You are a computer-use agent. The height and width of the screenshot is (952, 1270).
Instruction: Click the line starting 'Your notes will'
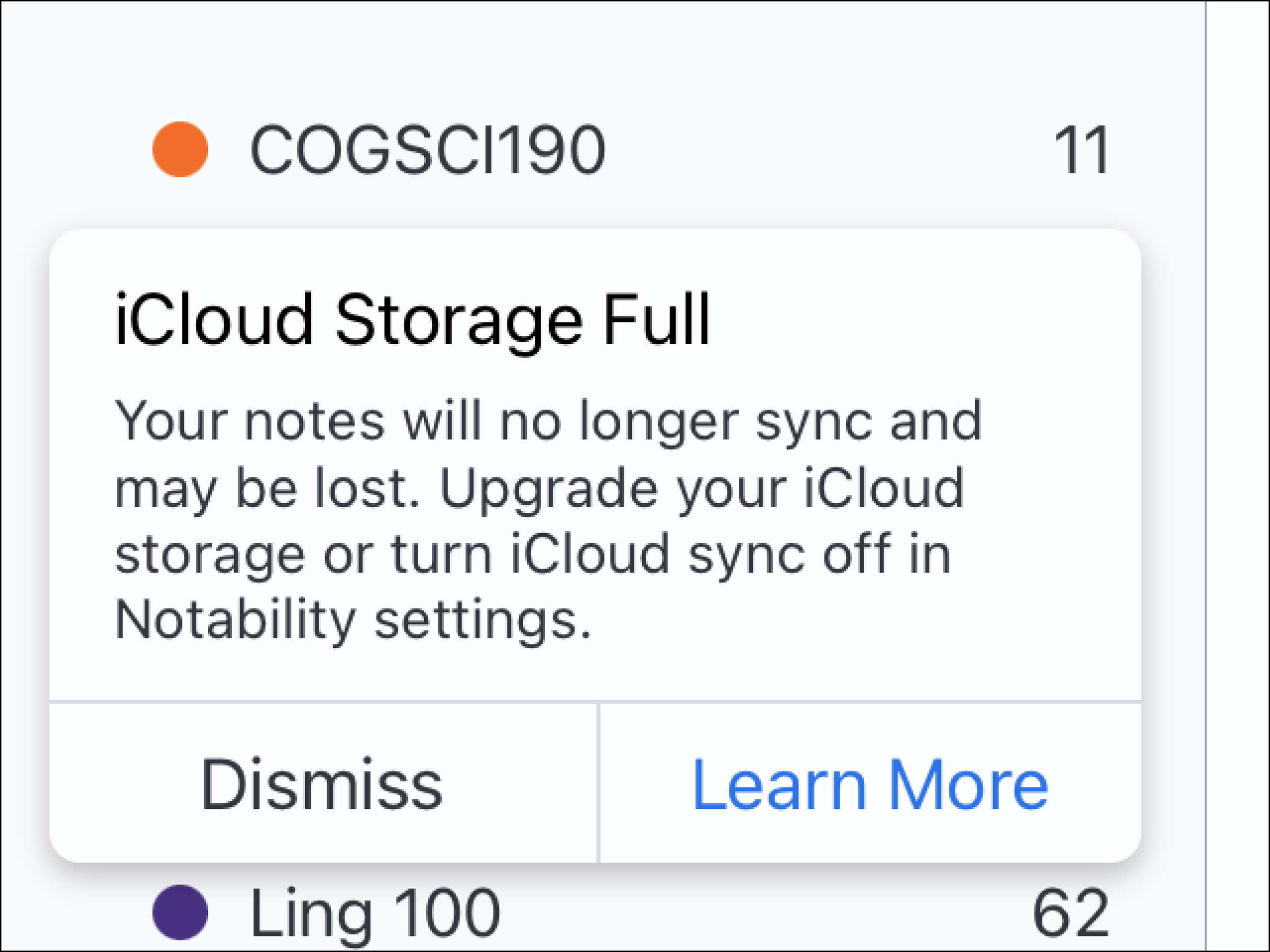click(x=548, y=422)
